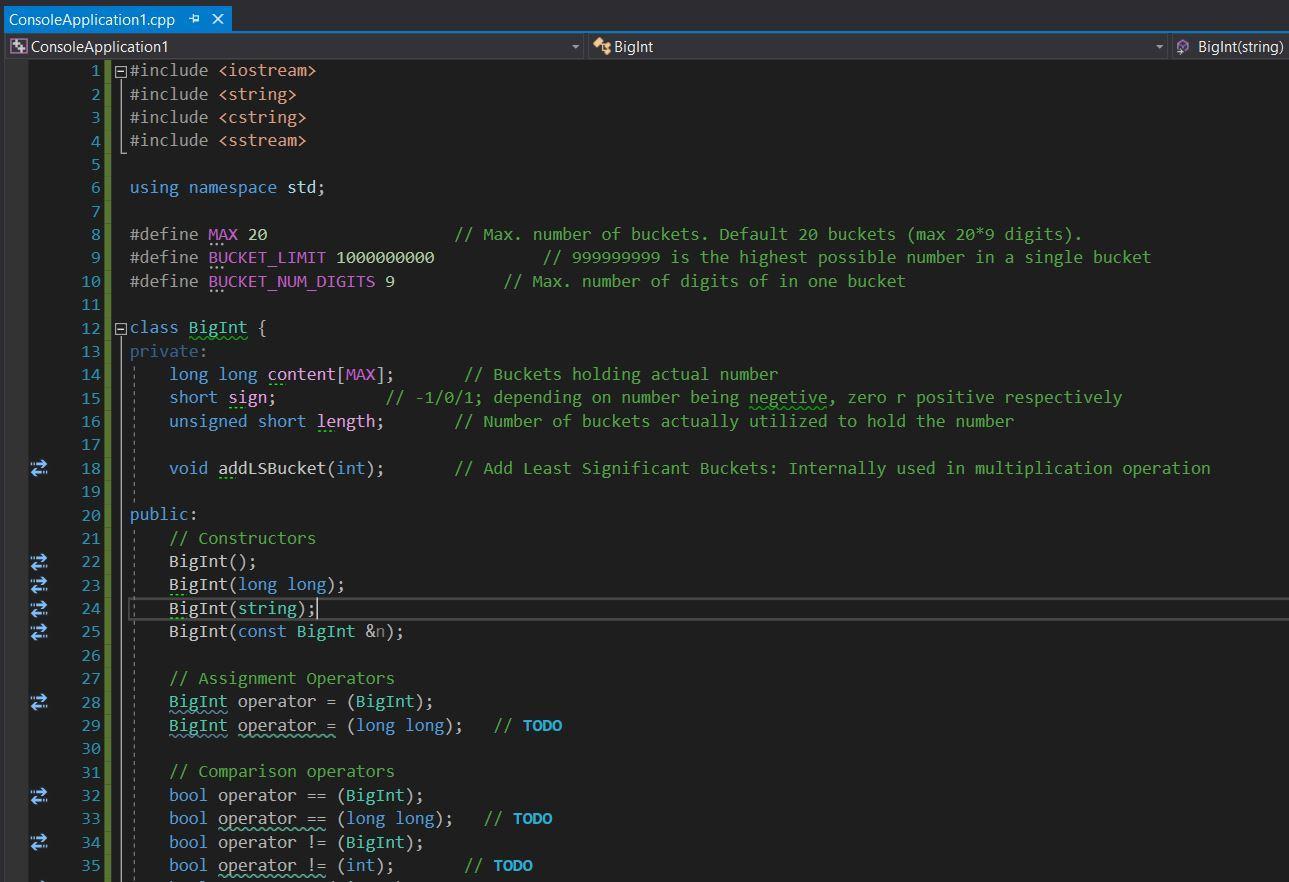The height and width of the screenshot is (882, 1289).
Task: Click the margin glyph for BigInt(string) on line 24
Action: pyautogui.click(x=39, y=608)
